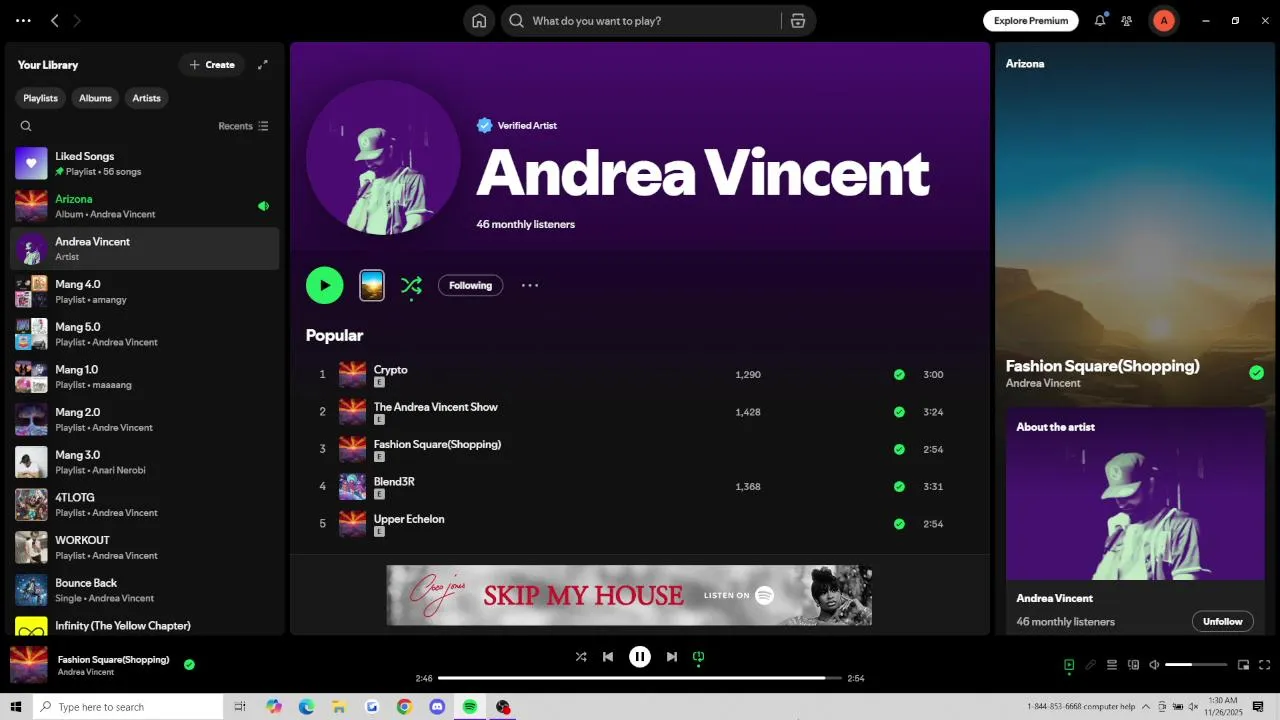The width and height of the screenshot is (1280, 720).
Task: Open Mang 1.0 playlist
Action: pyautogui.click(x=145, y=376)
